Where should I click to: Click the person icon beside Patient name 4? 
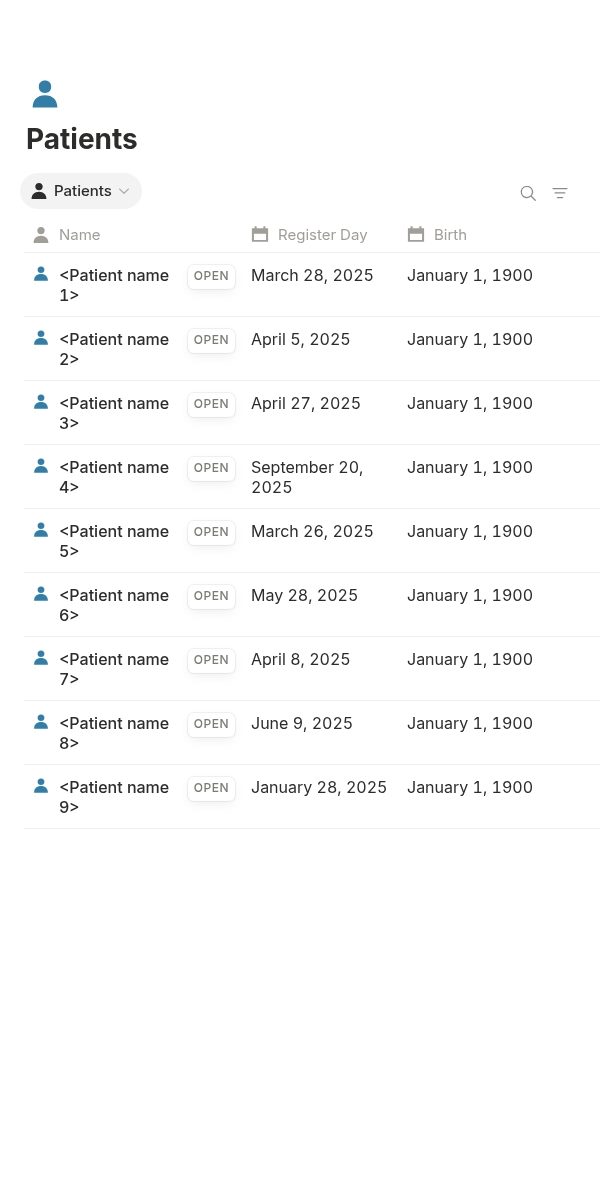point(41,466)
